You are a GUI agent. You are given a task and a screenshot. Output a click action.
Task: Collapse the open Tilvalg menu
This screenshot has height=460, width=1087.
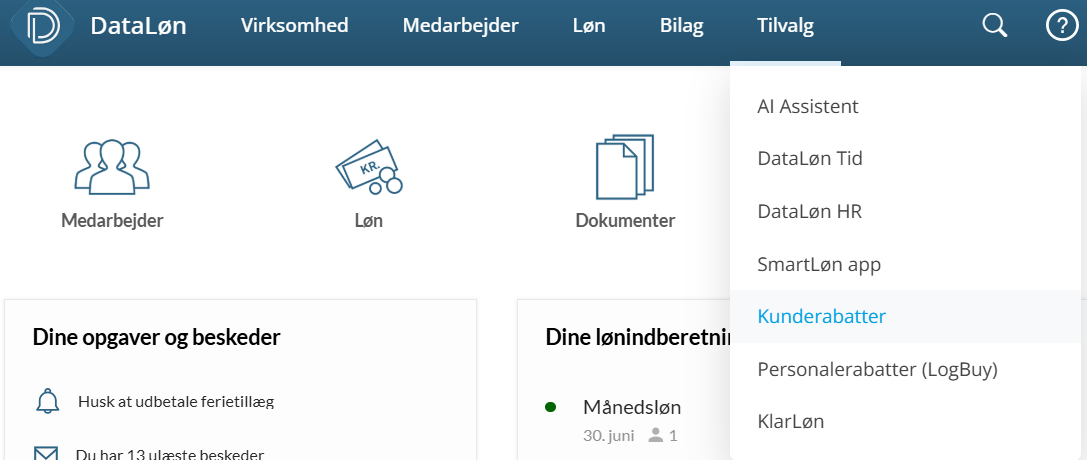(x=785, y=26)
